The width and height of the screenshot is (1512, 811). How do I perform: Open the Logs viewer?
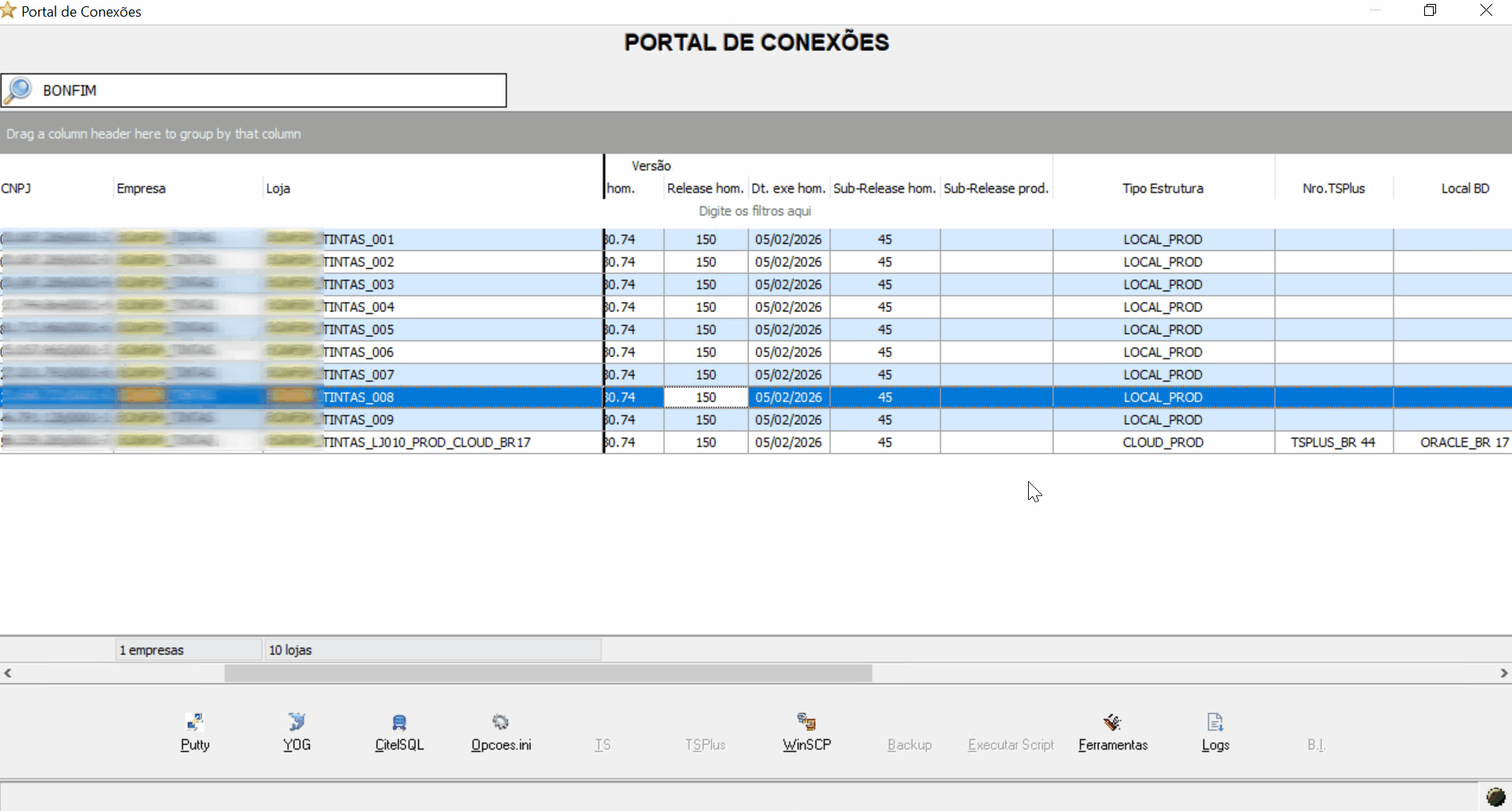click(1215, 732)
